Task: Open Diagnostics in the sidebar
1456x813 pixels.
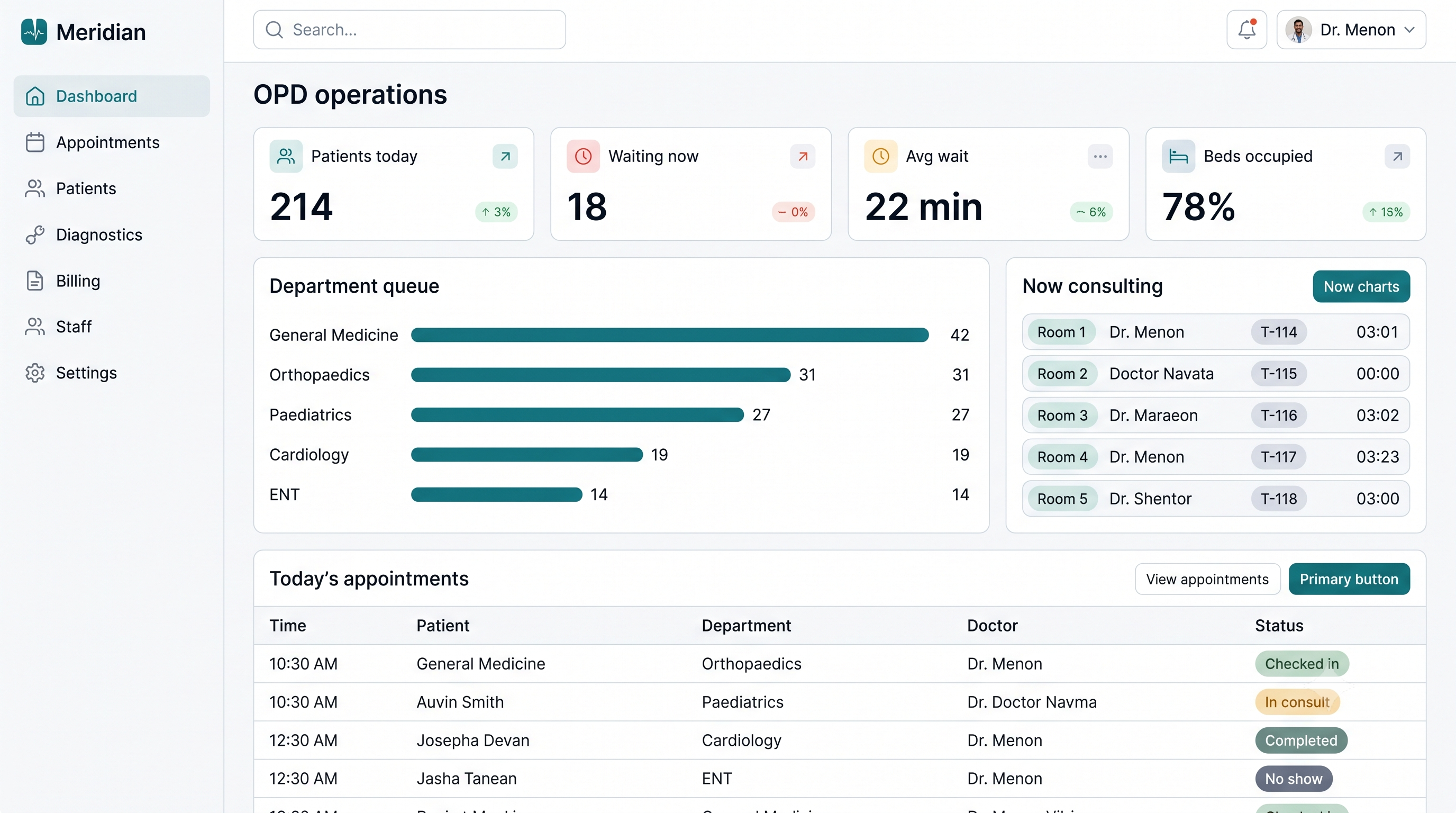Action: coord(112,234)
